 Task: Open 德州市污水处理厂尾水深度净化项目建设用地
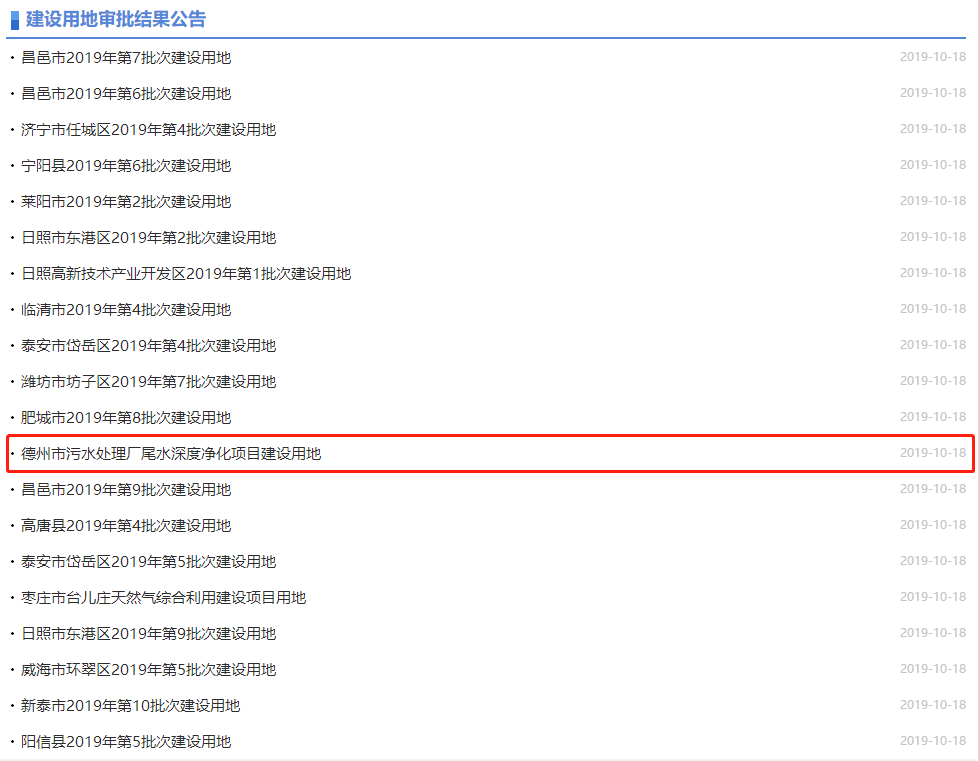tap(171, 453)
